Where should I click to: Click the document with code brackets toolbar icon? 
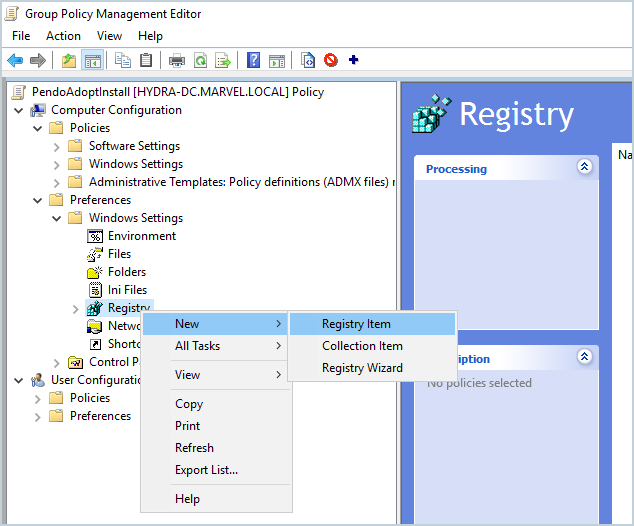click(308, 61)
